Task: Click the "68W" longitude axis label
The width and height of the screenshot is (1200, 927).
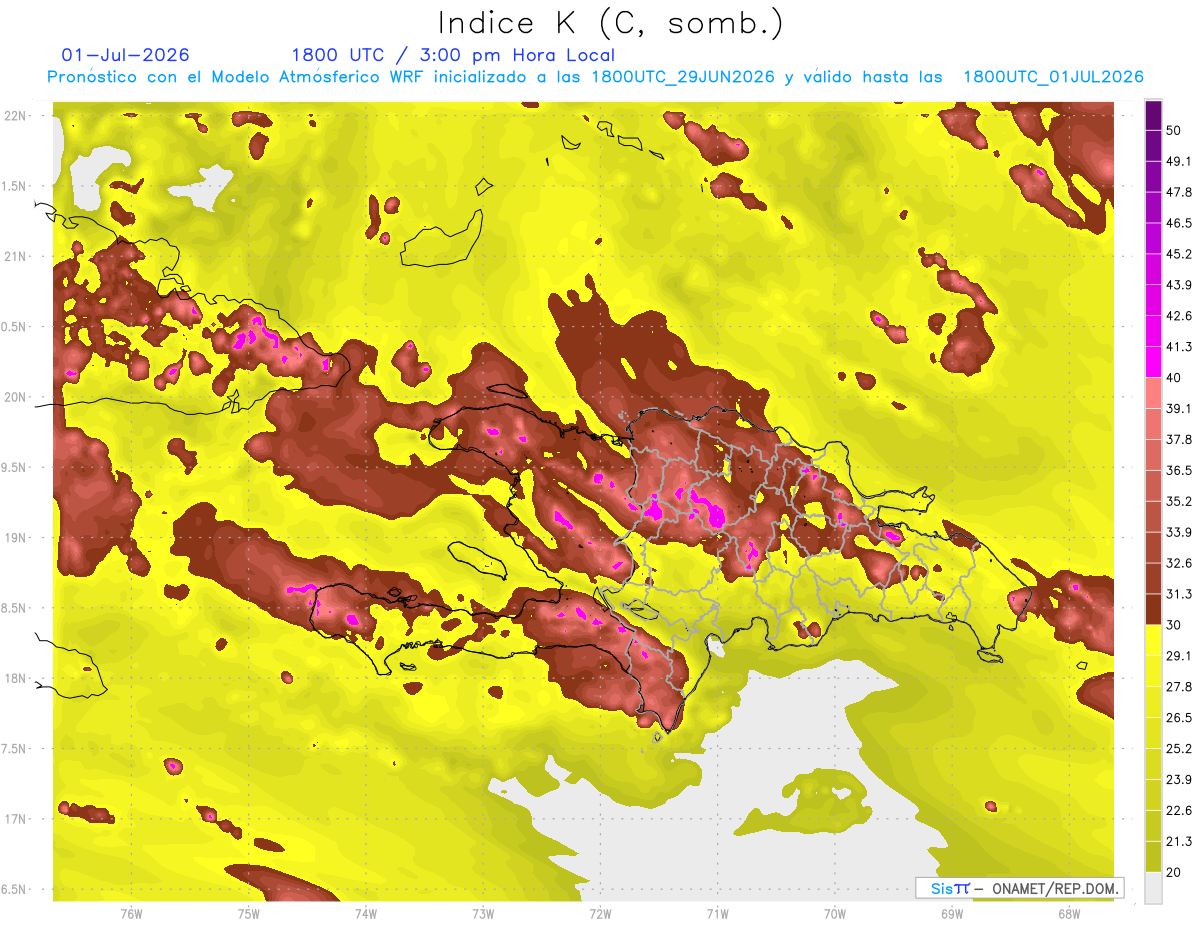Action: (x=1068, y=913)
